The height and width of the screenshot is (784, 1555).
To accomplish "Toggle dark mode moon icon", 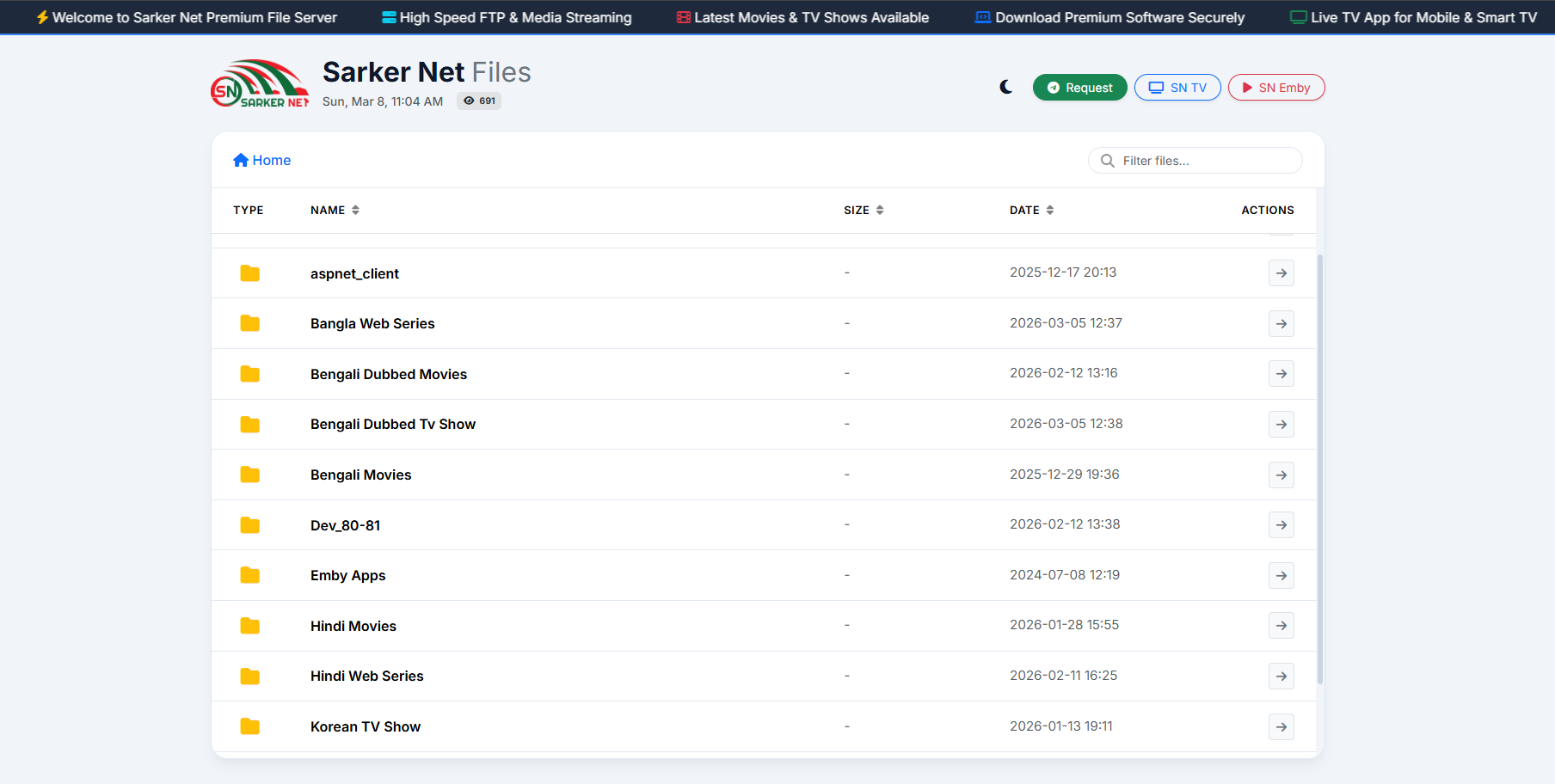I will click(1006, 87).
